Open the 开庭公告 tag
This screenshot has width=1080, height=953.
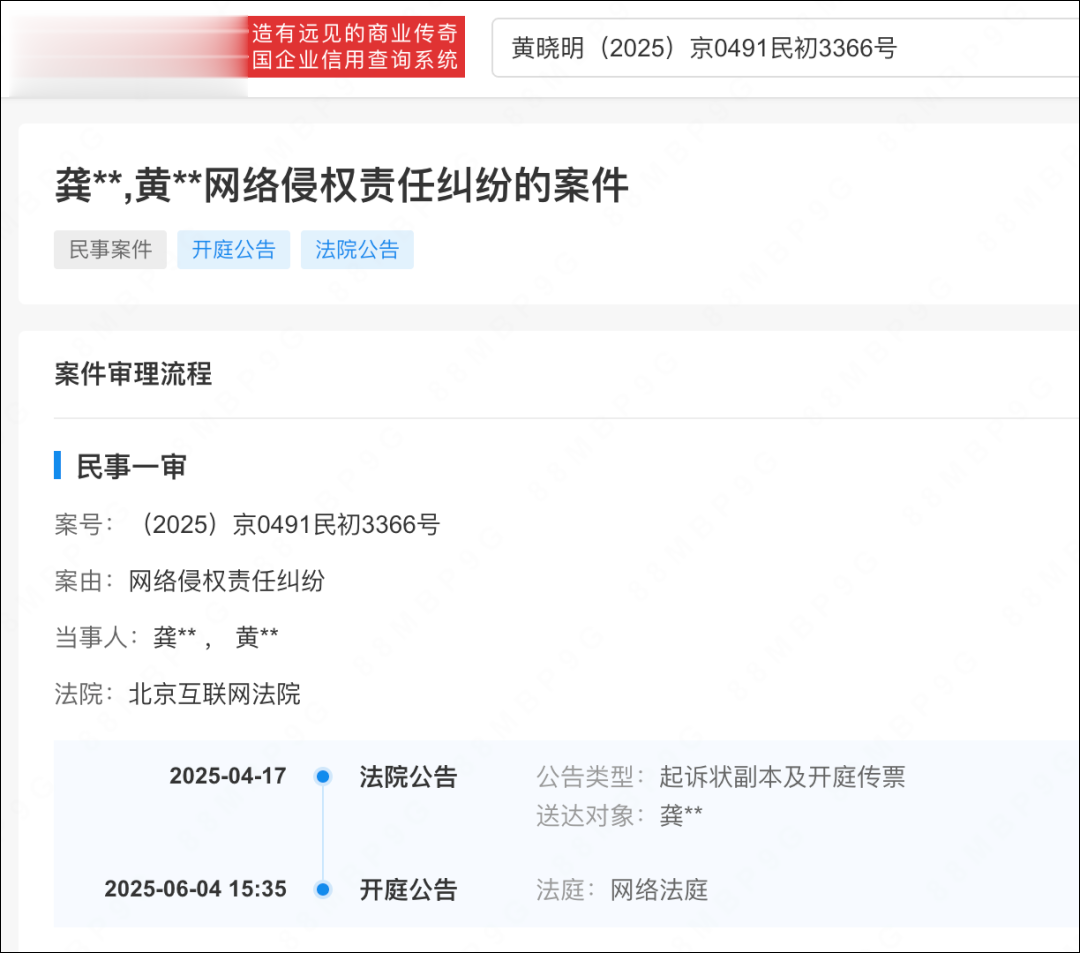click(x=233, y=249)
